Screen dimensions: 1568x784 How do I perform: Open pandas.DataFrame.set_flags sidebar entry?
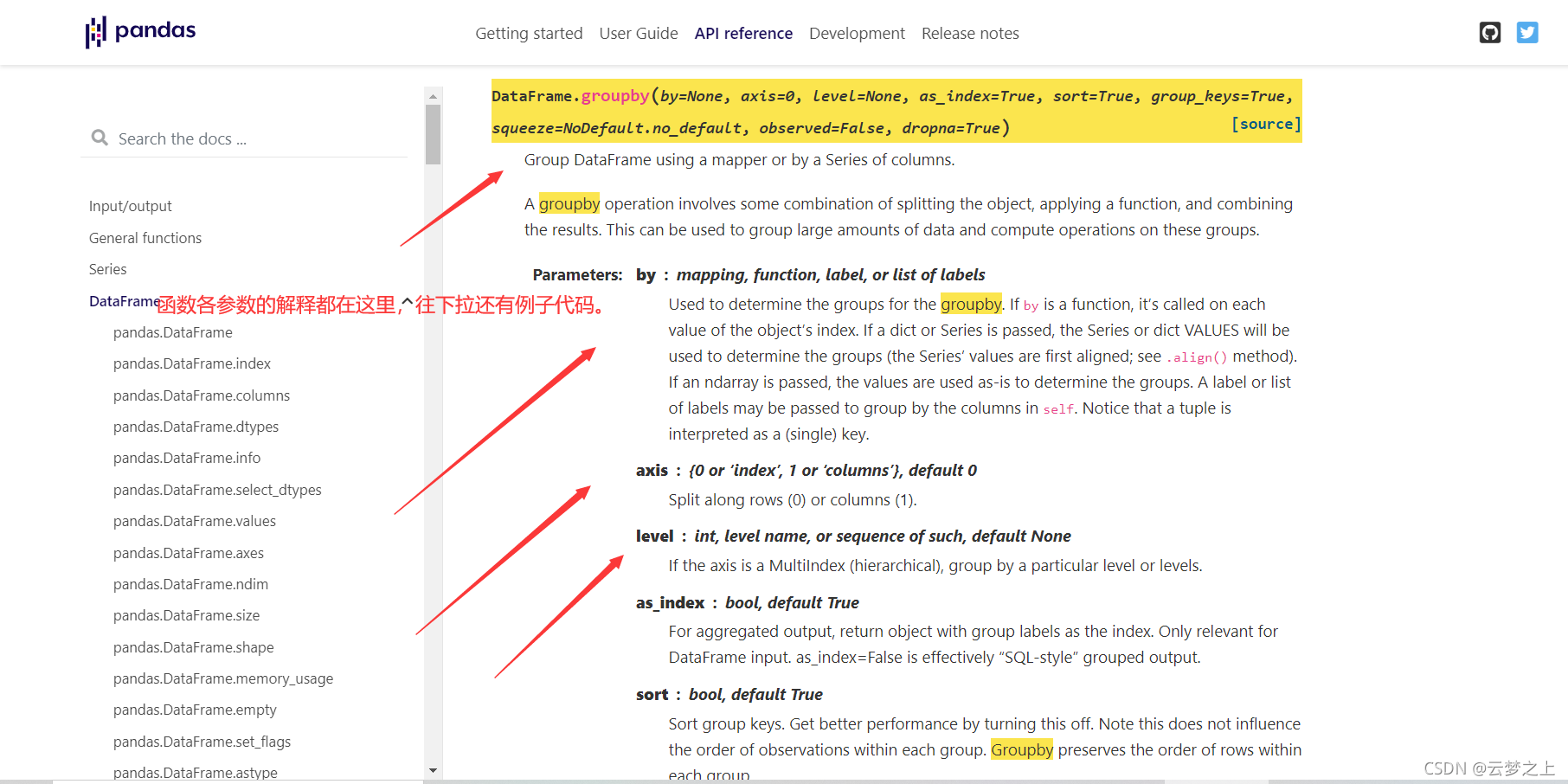click(202, 742)
